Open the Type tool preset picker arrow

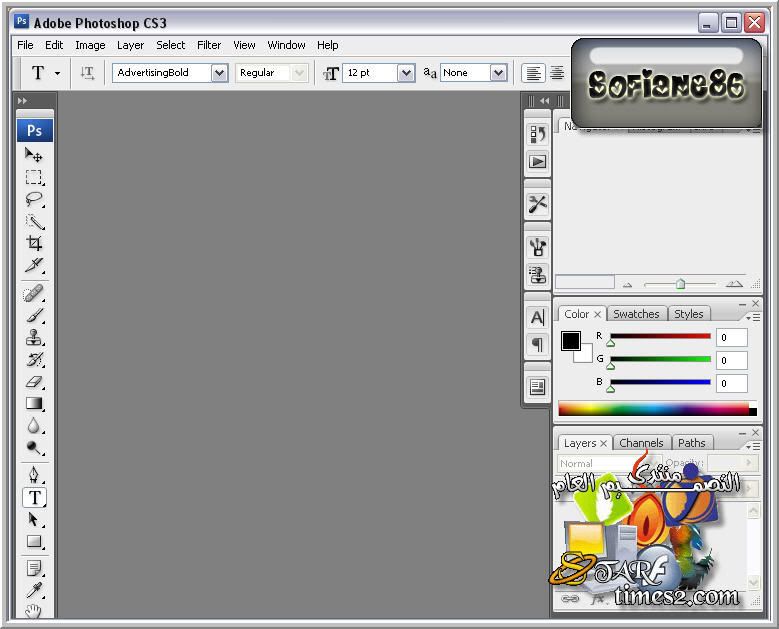[58, 73]
